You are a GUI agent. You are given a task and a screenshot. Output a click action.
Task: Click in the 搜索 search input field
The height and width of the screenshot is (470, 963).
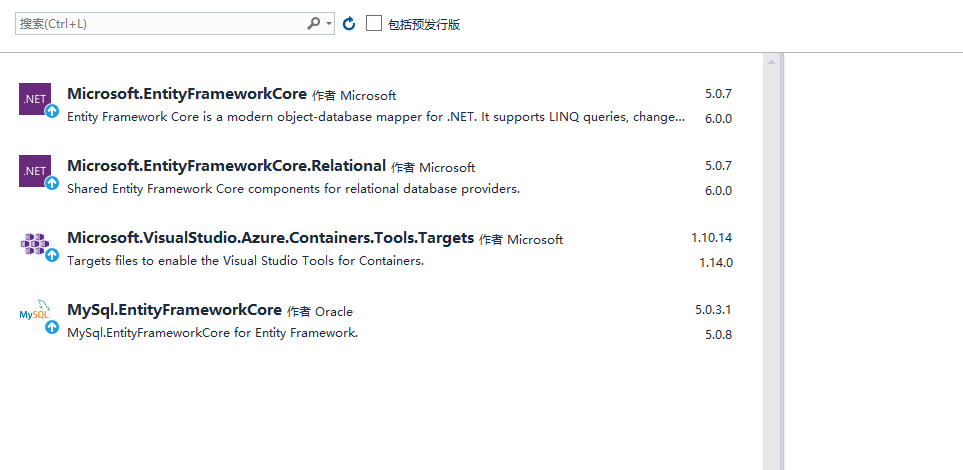160,23
